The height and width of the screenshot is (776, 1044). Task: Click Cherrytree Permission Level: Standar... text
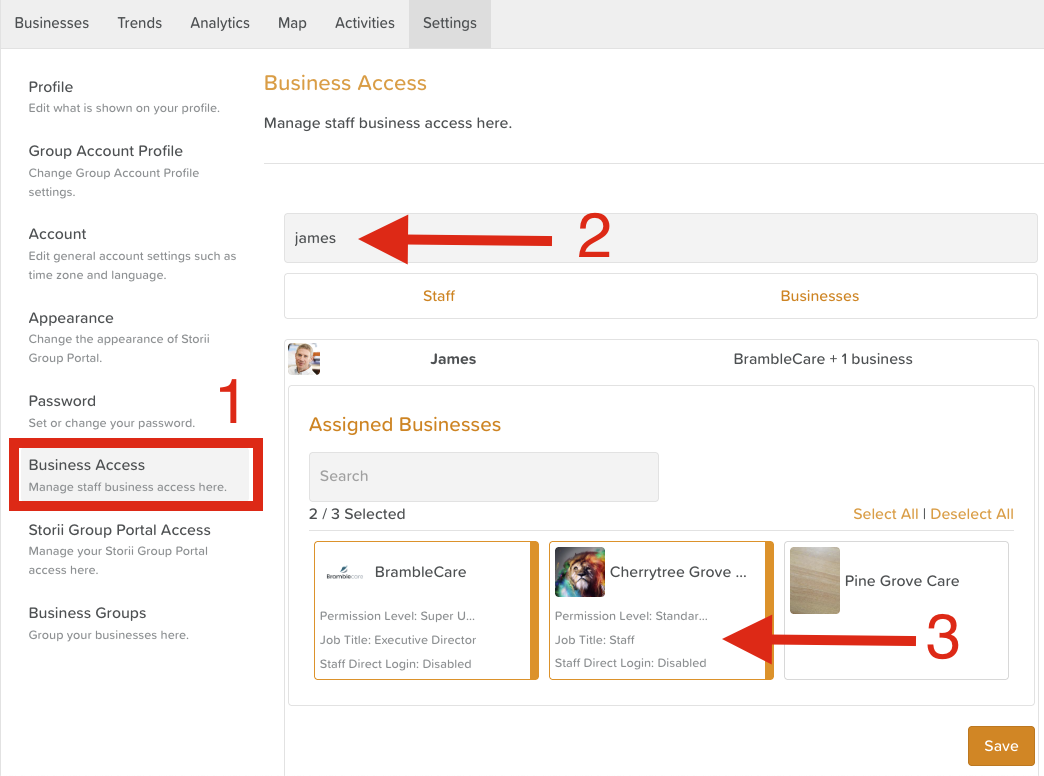(x=631, y=616)
